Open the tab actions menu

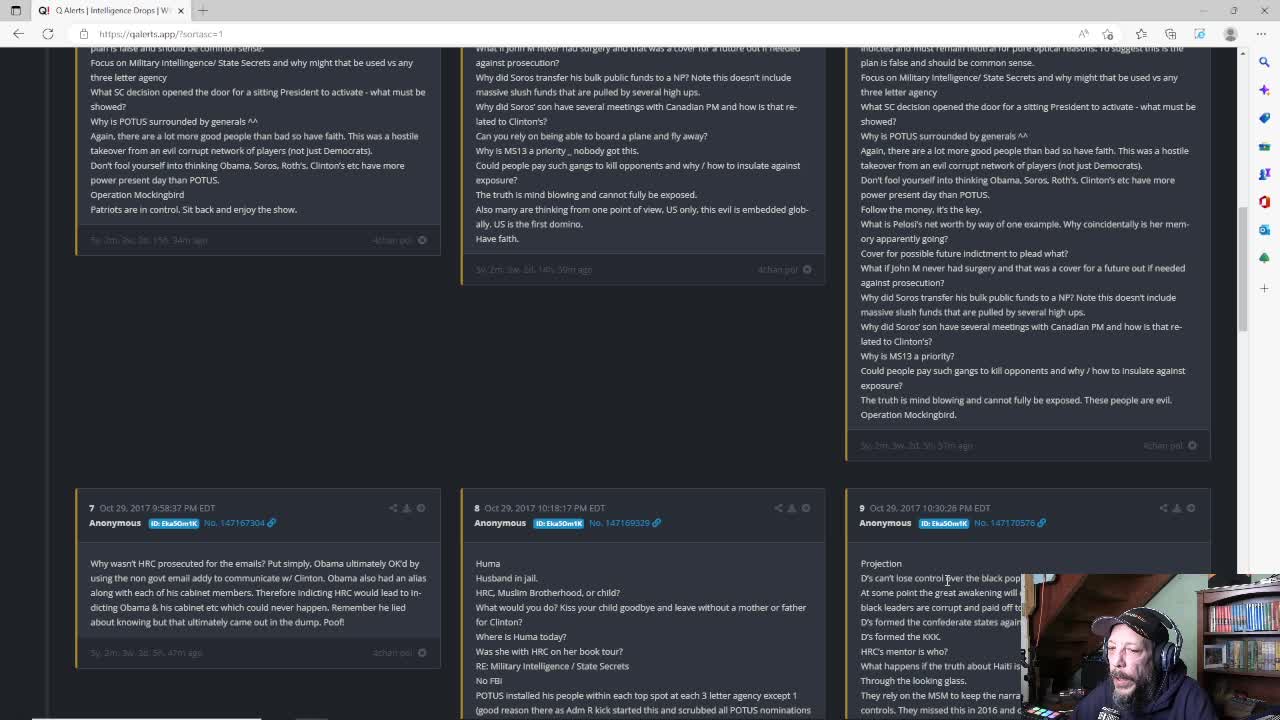pyautogui.click(x=15, y=10)
